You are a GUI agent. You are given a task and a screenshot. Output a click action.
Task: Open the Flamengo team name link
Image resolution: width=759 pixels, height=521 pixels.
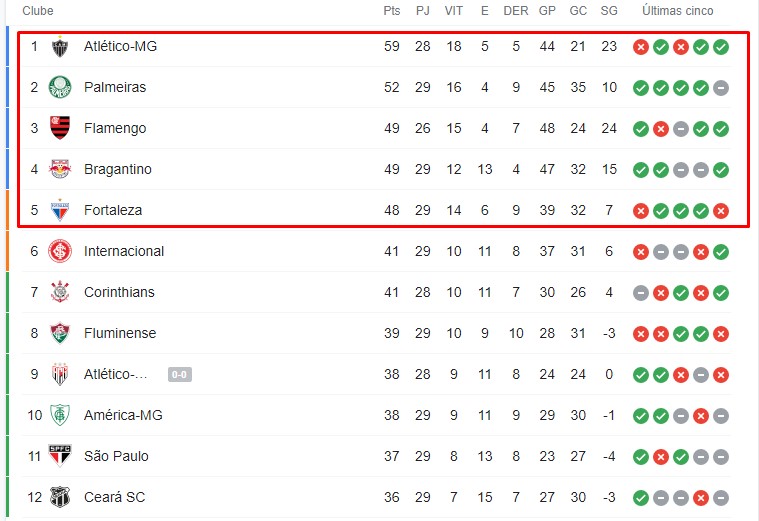(115, 129)
